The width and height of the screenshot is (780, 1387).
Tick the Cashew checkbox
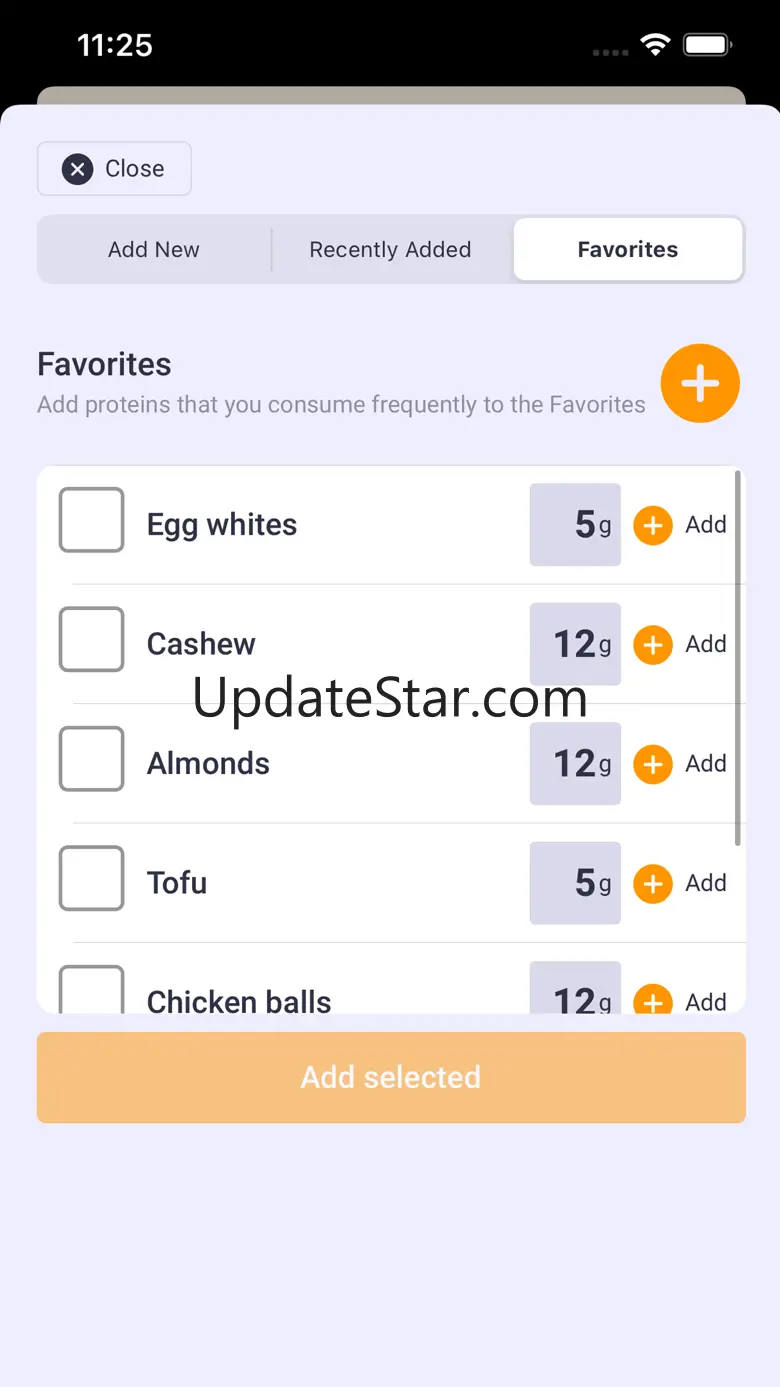point(92,640)
